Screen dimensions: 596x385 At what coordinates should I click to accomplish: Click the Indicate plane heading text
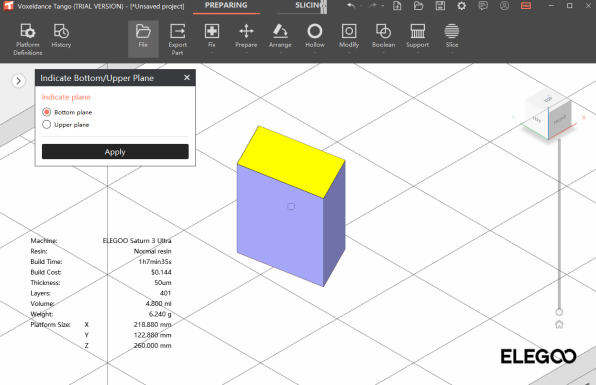(66, 97)
